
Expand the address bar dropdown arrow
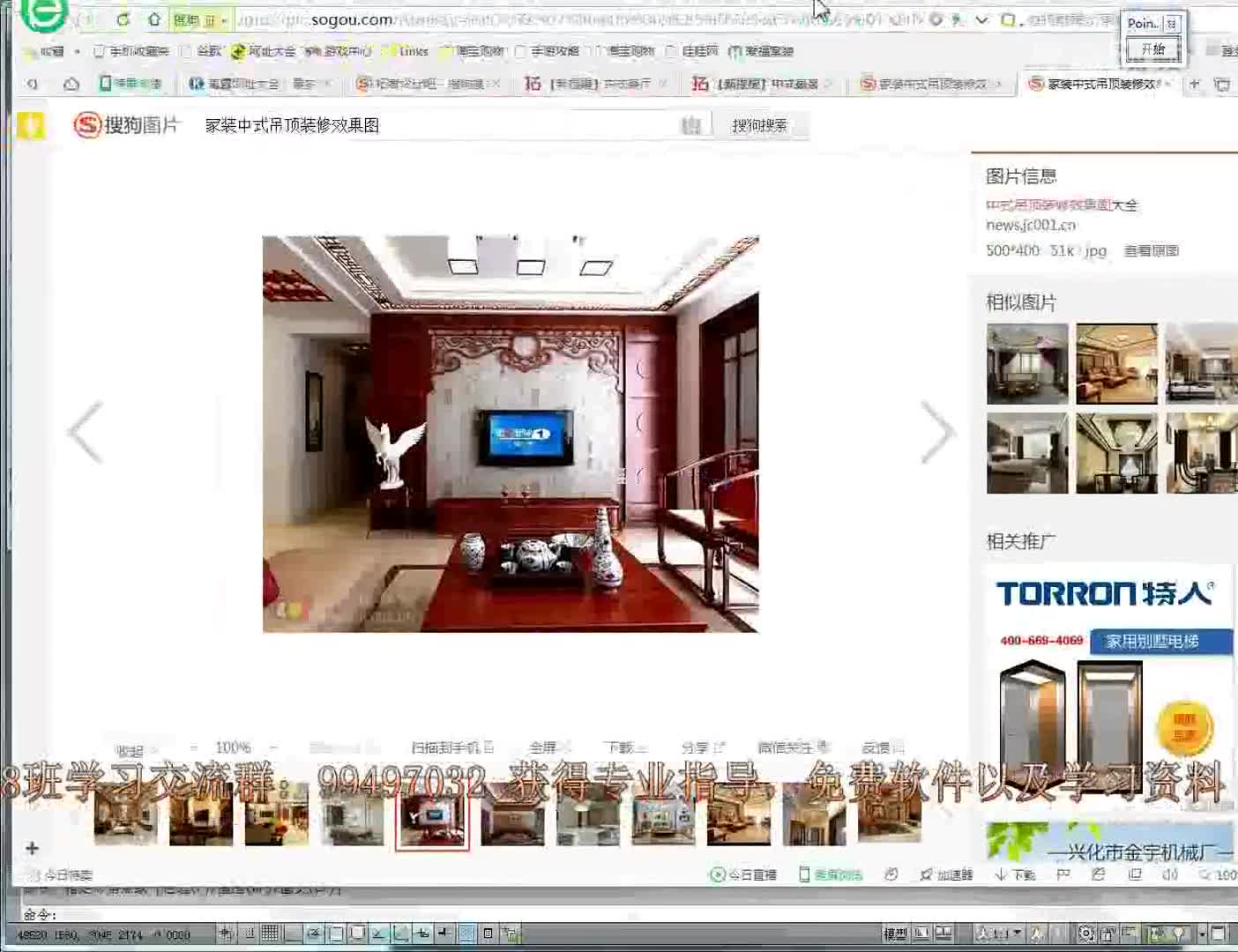[x=981, y=19]
